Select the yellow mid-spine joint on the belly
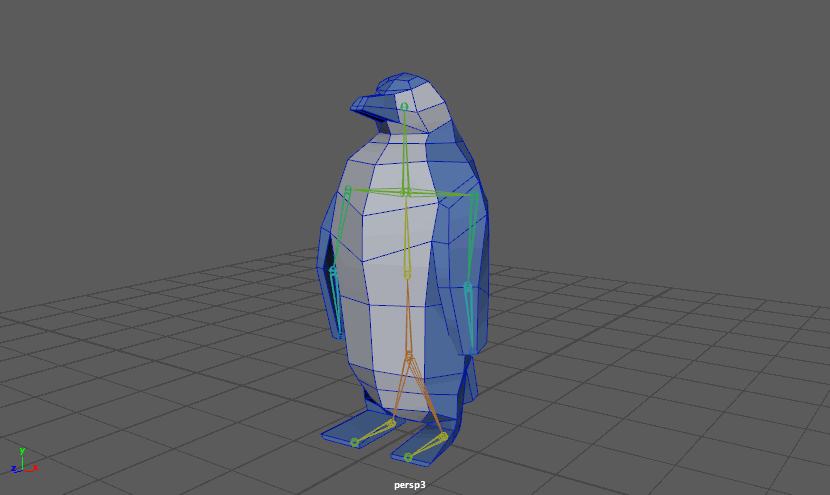Viewport: 830px width, 495px height. click(407, 275)
